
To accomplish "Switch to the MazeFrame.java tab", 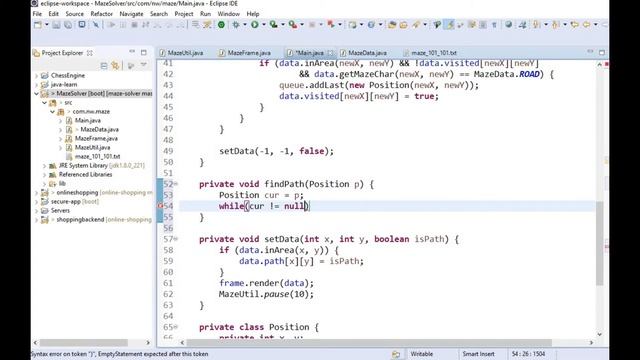I will (x=244, y=53).
